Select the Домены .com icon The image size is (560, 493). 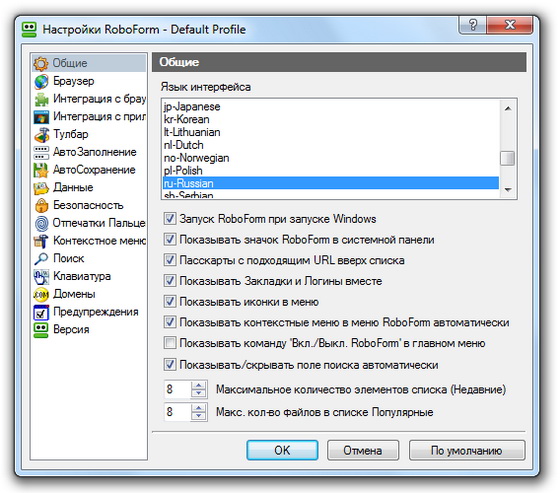(x=41, y=294)
